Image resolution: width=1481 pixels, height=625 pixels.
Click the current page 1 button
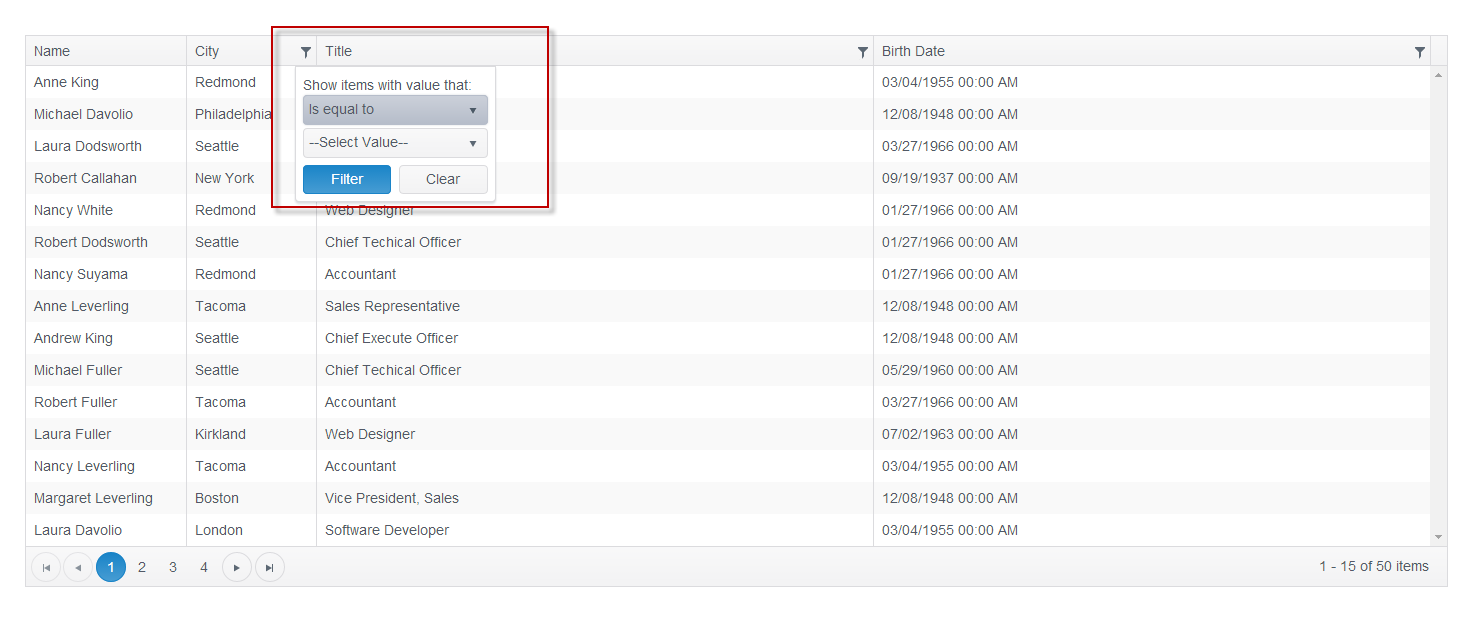111,567
